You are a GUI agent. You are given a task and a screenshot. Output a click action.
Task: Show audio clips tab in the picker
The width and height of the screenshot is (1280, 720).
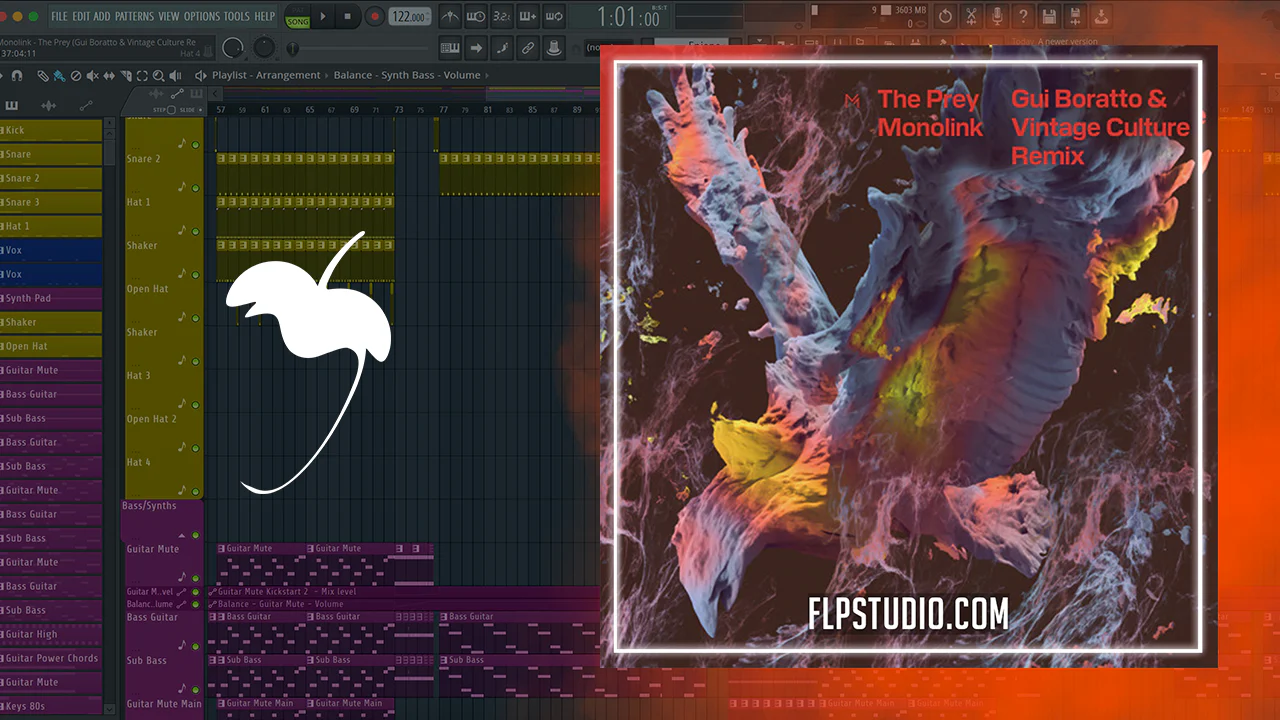pyautogui.click(x=48, y=105)
